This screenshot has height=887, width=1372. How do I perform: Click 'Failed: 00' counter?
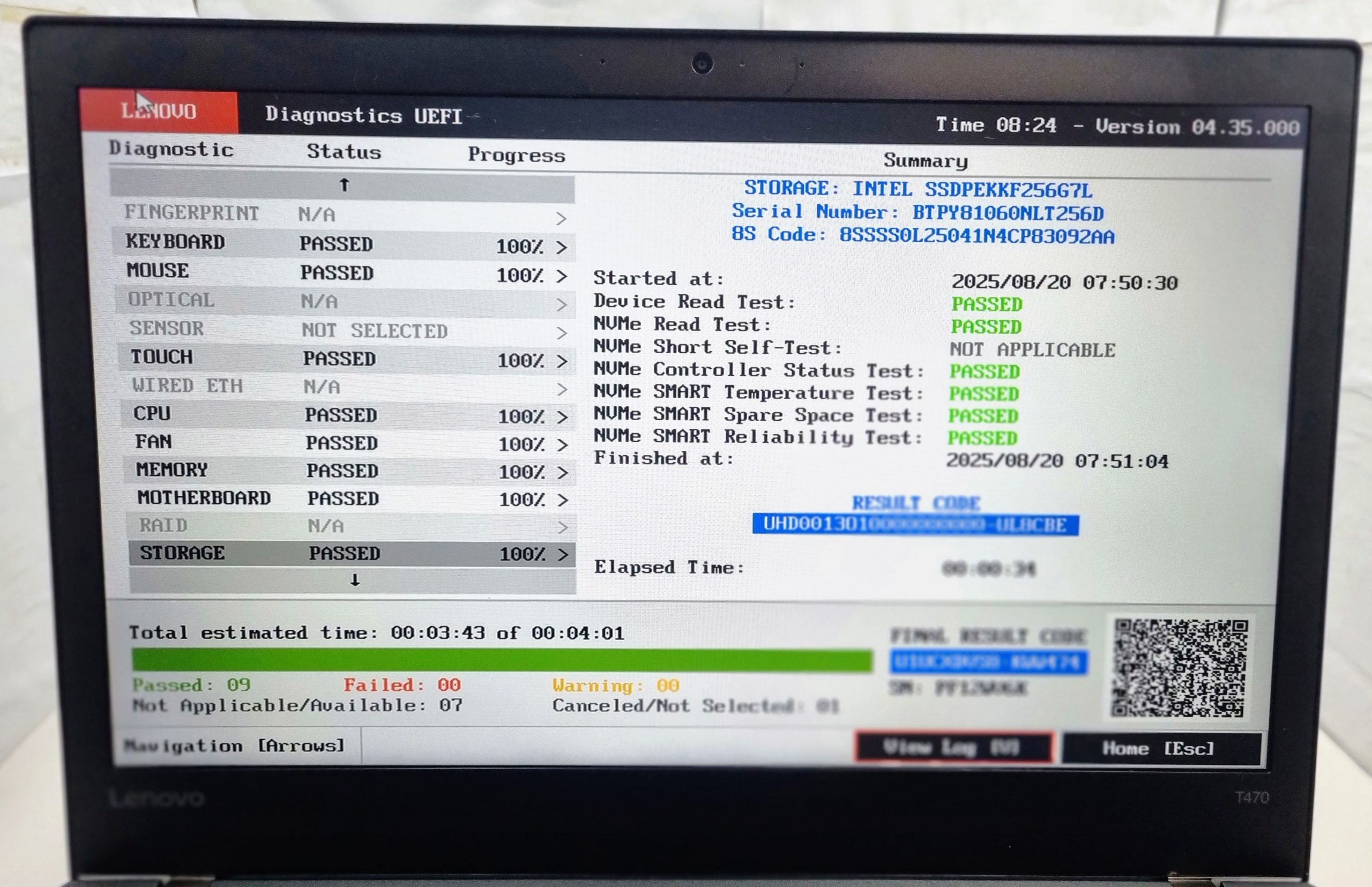pyautogui.click(x=402, y=685)
